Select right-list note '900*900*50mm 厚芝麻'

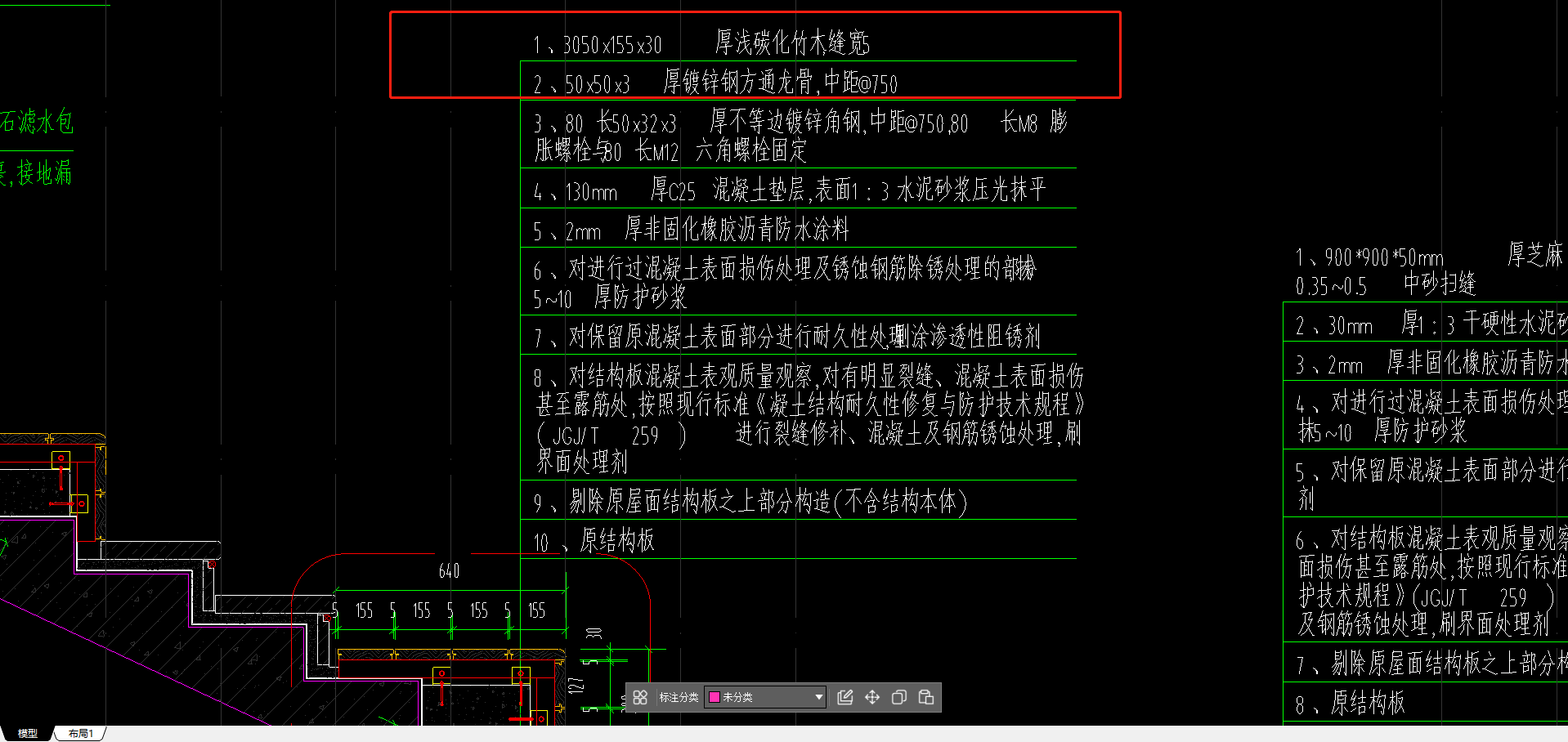pyautogui.click(x=1429, y=270)
